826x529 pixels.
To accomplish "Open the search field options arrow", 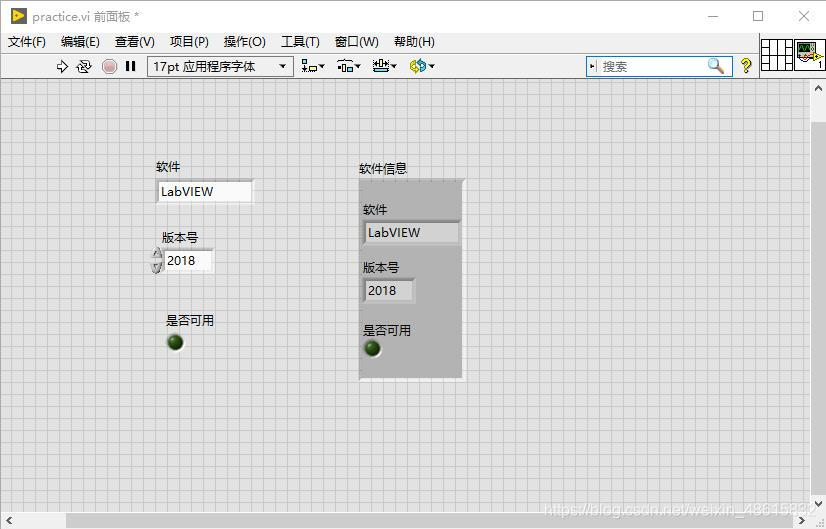I will [x=593, y=66].
